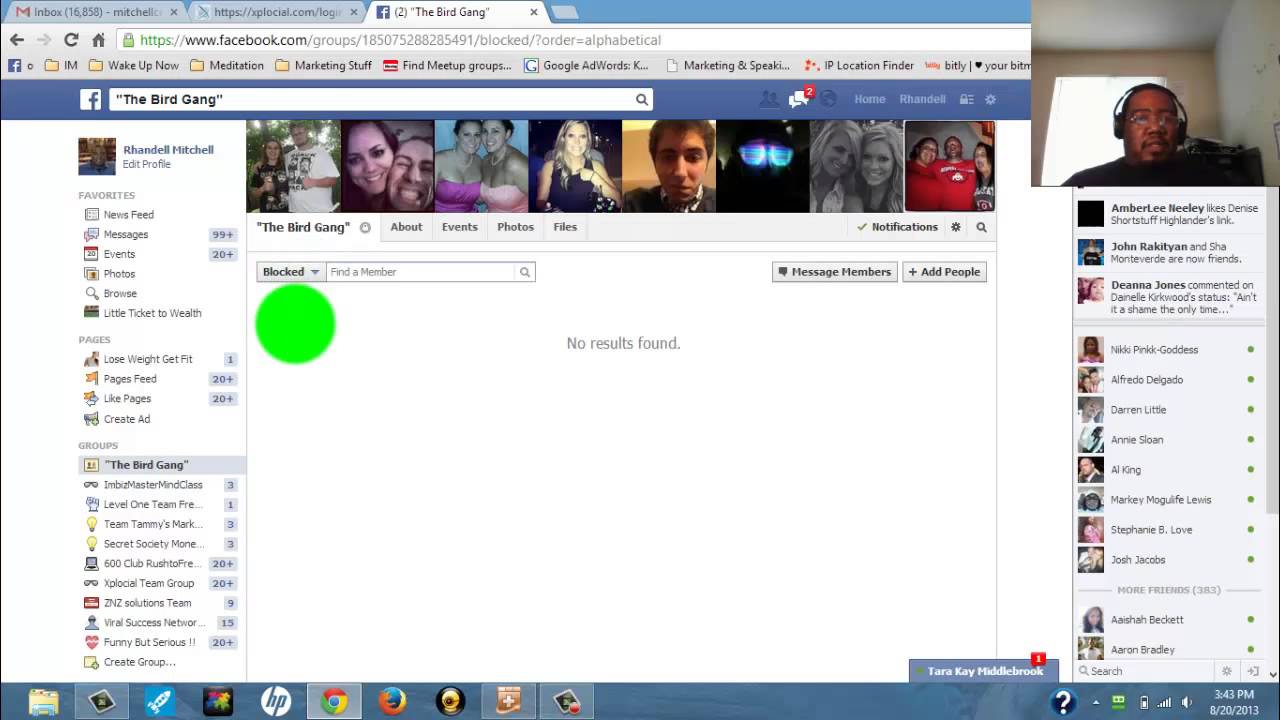Viewport: 1280px width, 720px height.
Task: Open the group About tab
Action: [406, 227]
